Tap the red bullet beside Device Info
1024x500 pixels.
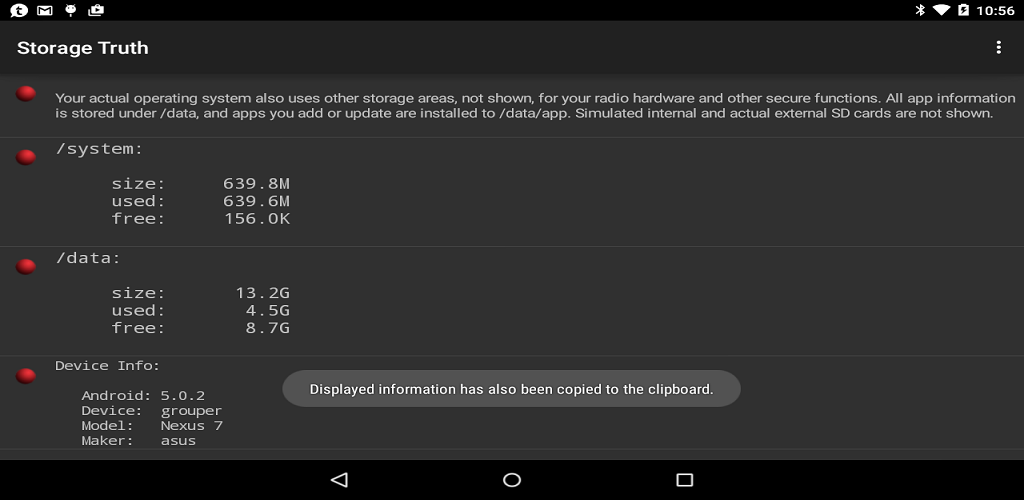point(26,376)
